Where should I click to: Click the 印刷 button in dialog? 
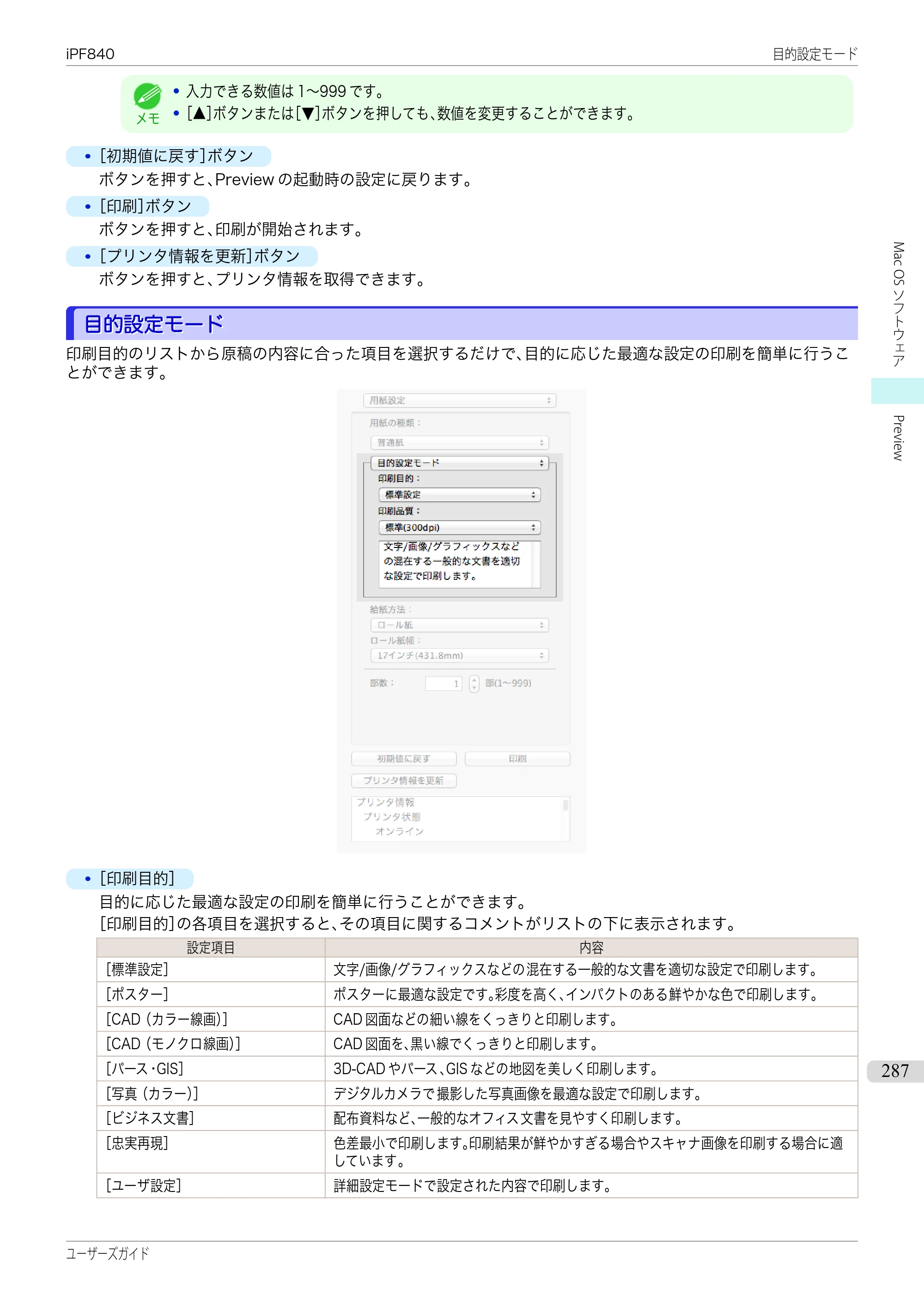pyautogui.click(x=517, y=759)
